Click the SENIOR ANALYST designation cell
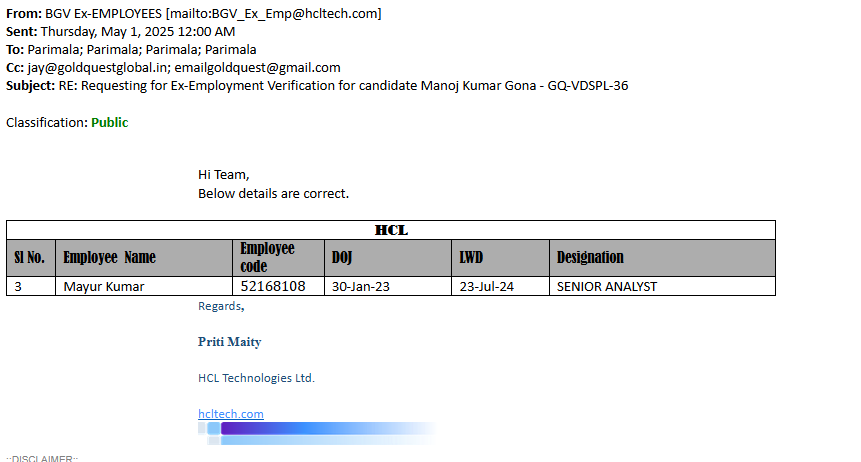This screenshot has height=462, width=861. tap(607, 287)
